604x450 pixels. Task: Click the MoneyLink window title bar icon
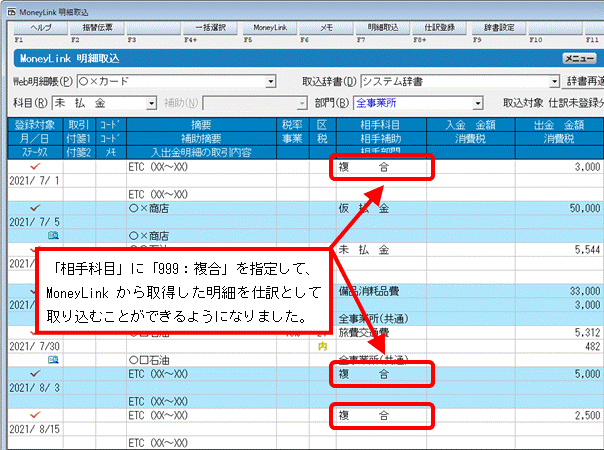tap(12, 12)
